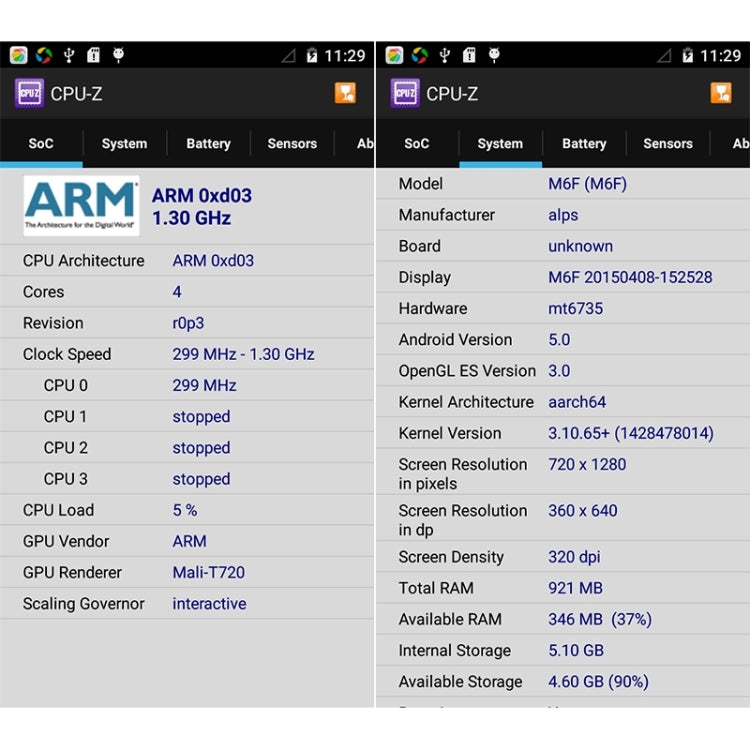Tap Android Version '5.0'
The height and width of the screenshot is (750, 750).
559,340
